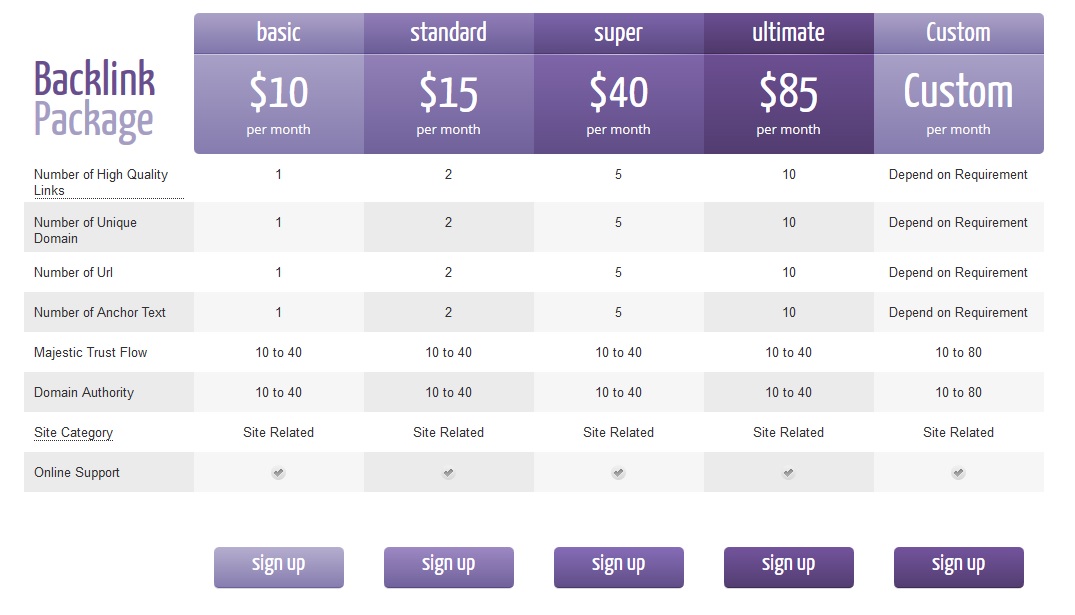Viewport: 1075px width, 615px height.
Task: Select the ultimate plan header
Action: (789, 33)
